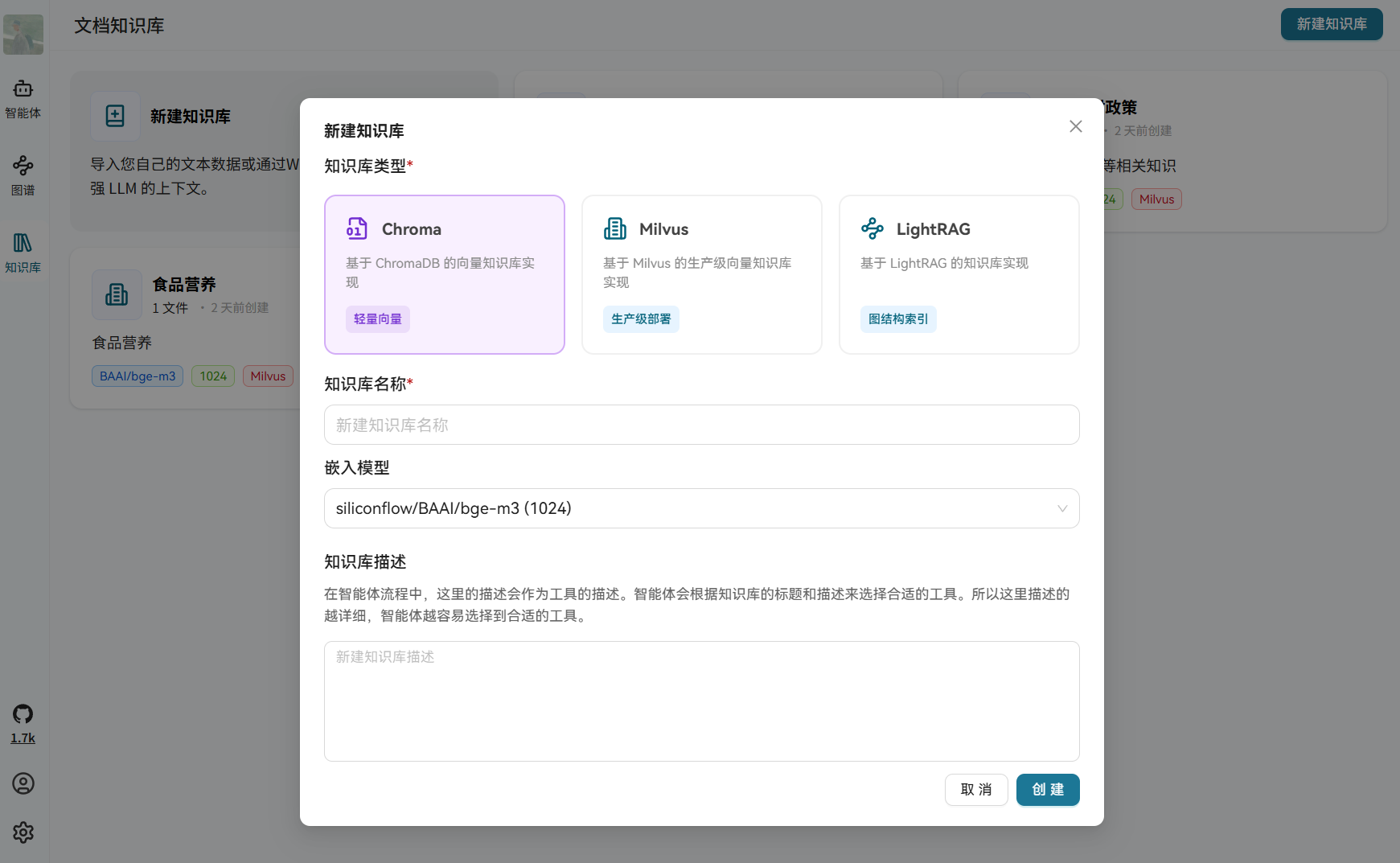Focus the 知识库描述 text area
The height and width of the screenshot is (863, 1400).
pyautogui.click(x=702, y=701)
